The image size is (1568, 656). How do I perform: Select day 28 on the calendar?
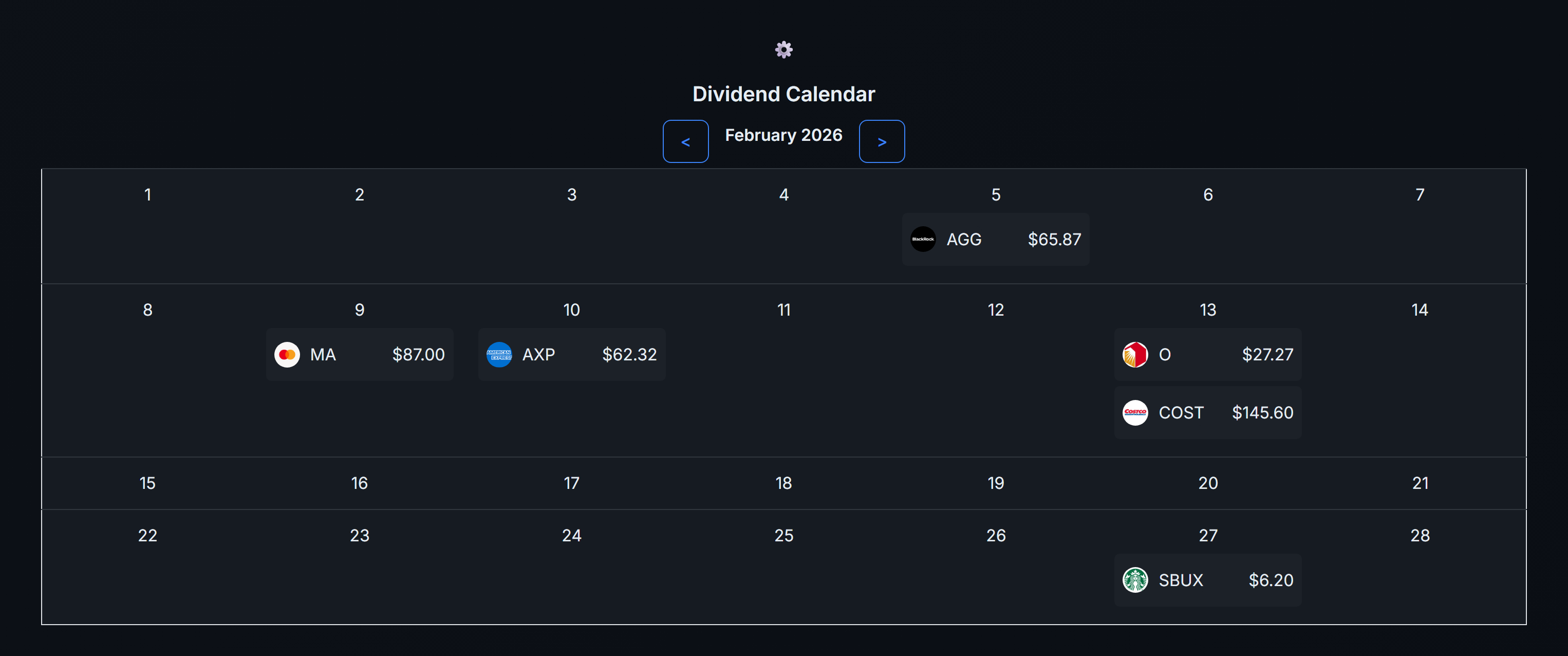coord(1420,535)
